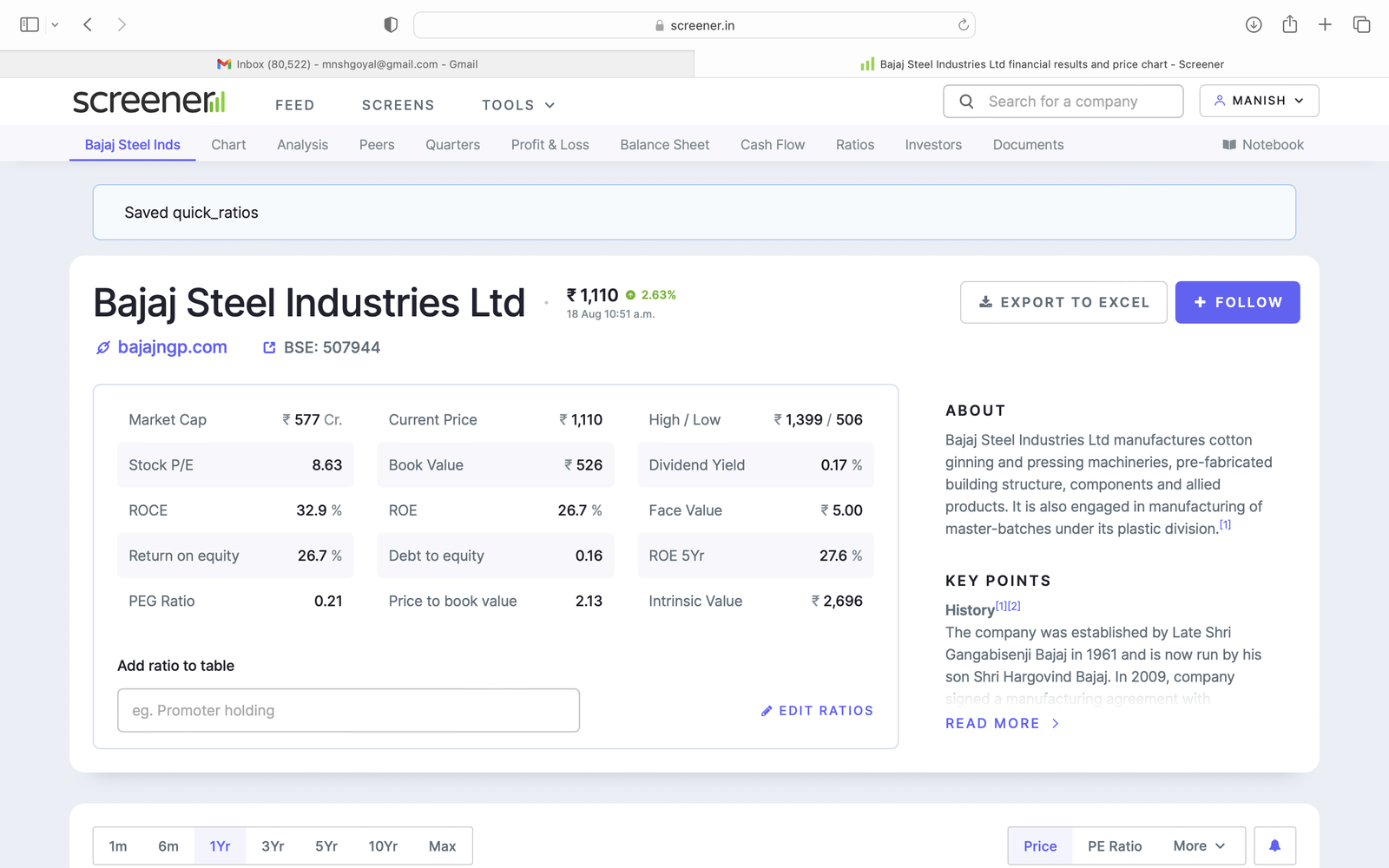The height and width of the screenshot is (868, 1389).
Task: Click the Add ratio to table field
Action: click(x=348, y=710)
